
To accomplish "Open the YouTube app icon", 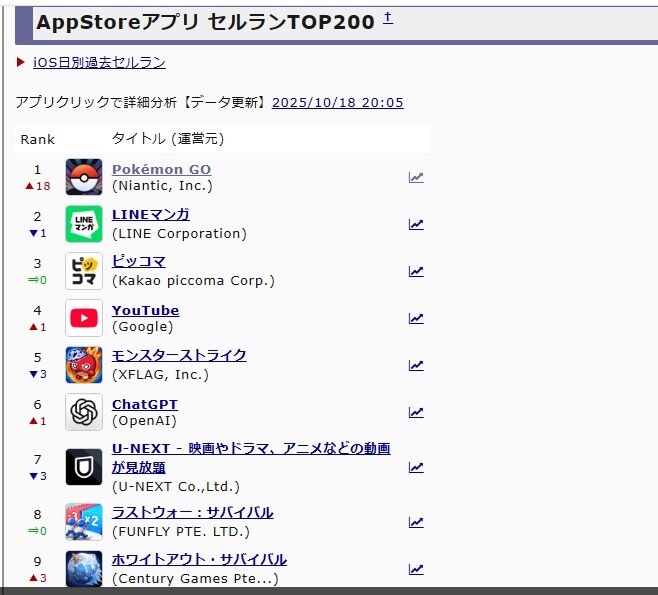I will coord(84,318).
